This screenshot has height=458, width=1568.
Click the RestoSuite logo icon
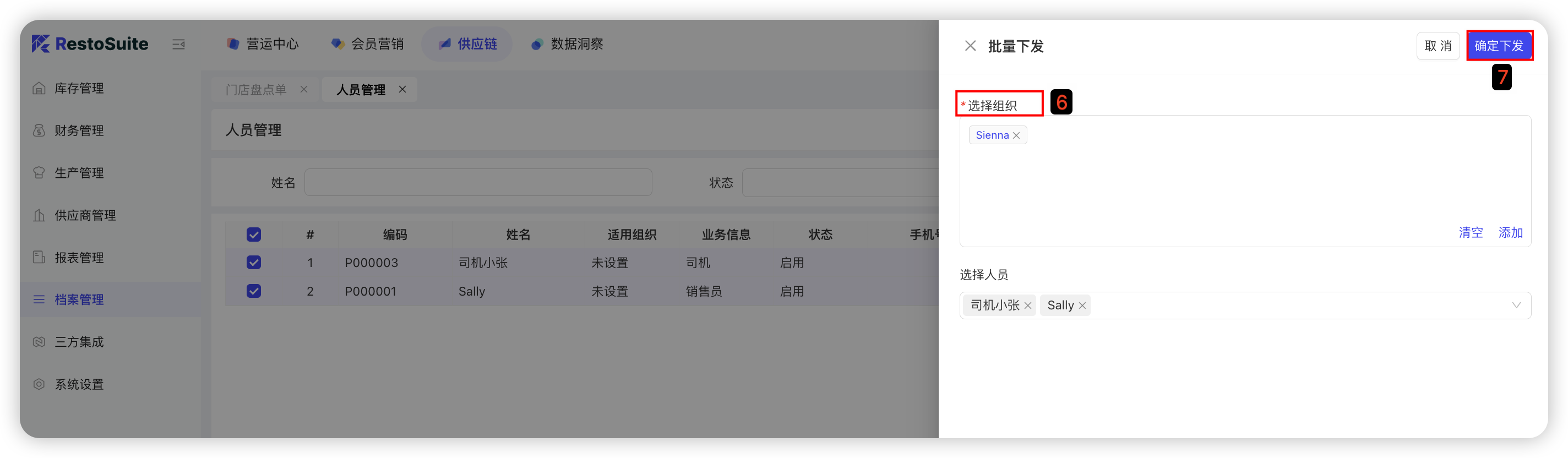coord(40,44)
